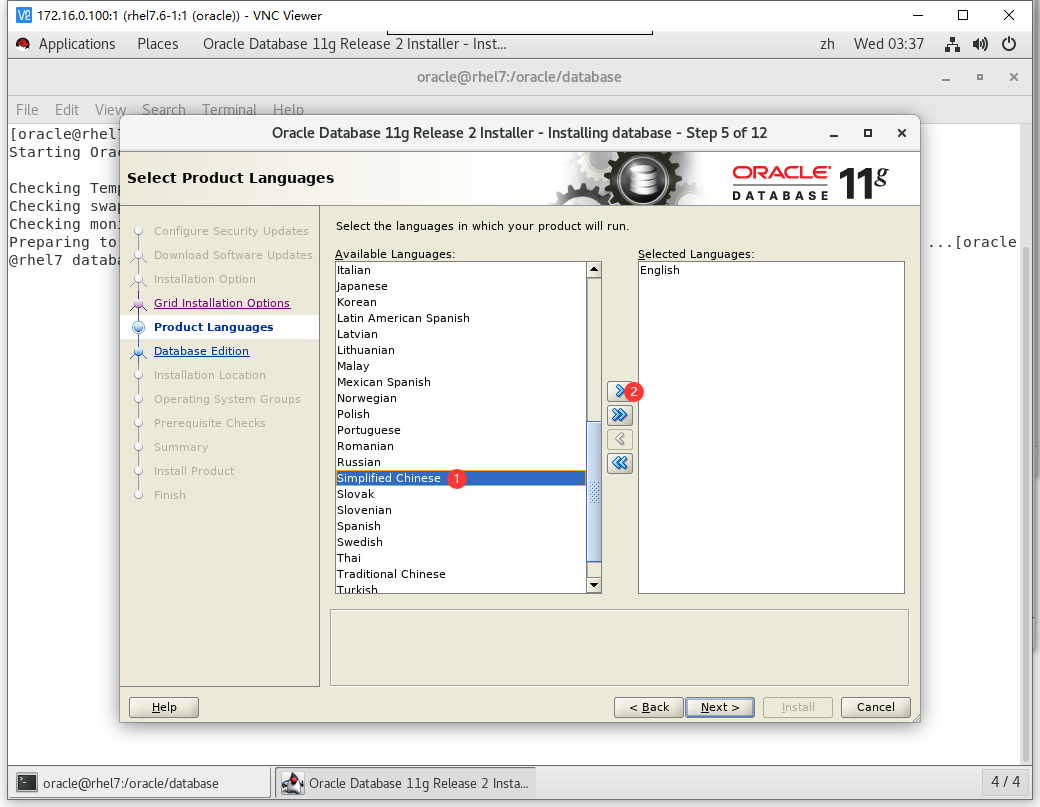Open the terminal Search menu
The image size is (1040, 807).
coord(164,109)
